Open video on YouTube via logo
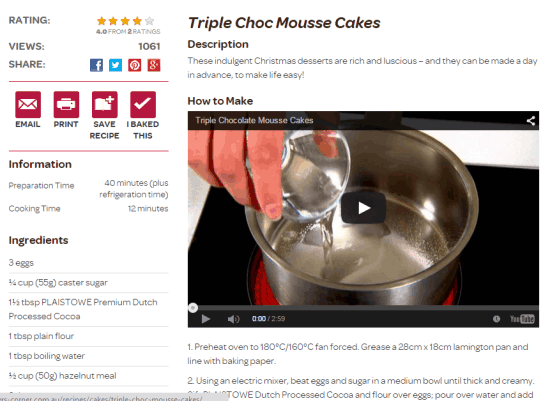550x401 pixels. point(522,319)
